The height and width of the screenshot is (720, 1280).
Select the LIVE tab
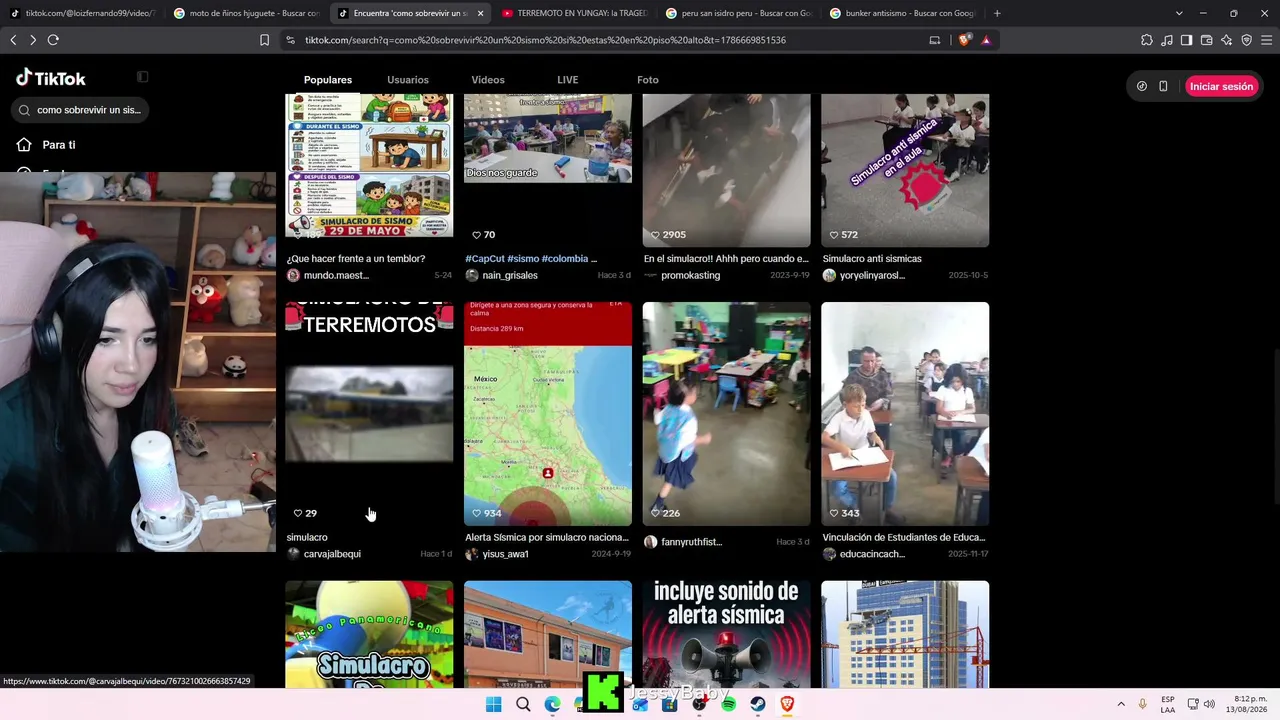(x=568, y=80)
